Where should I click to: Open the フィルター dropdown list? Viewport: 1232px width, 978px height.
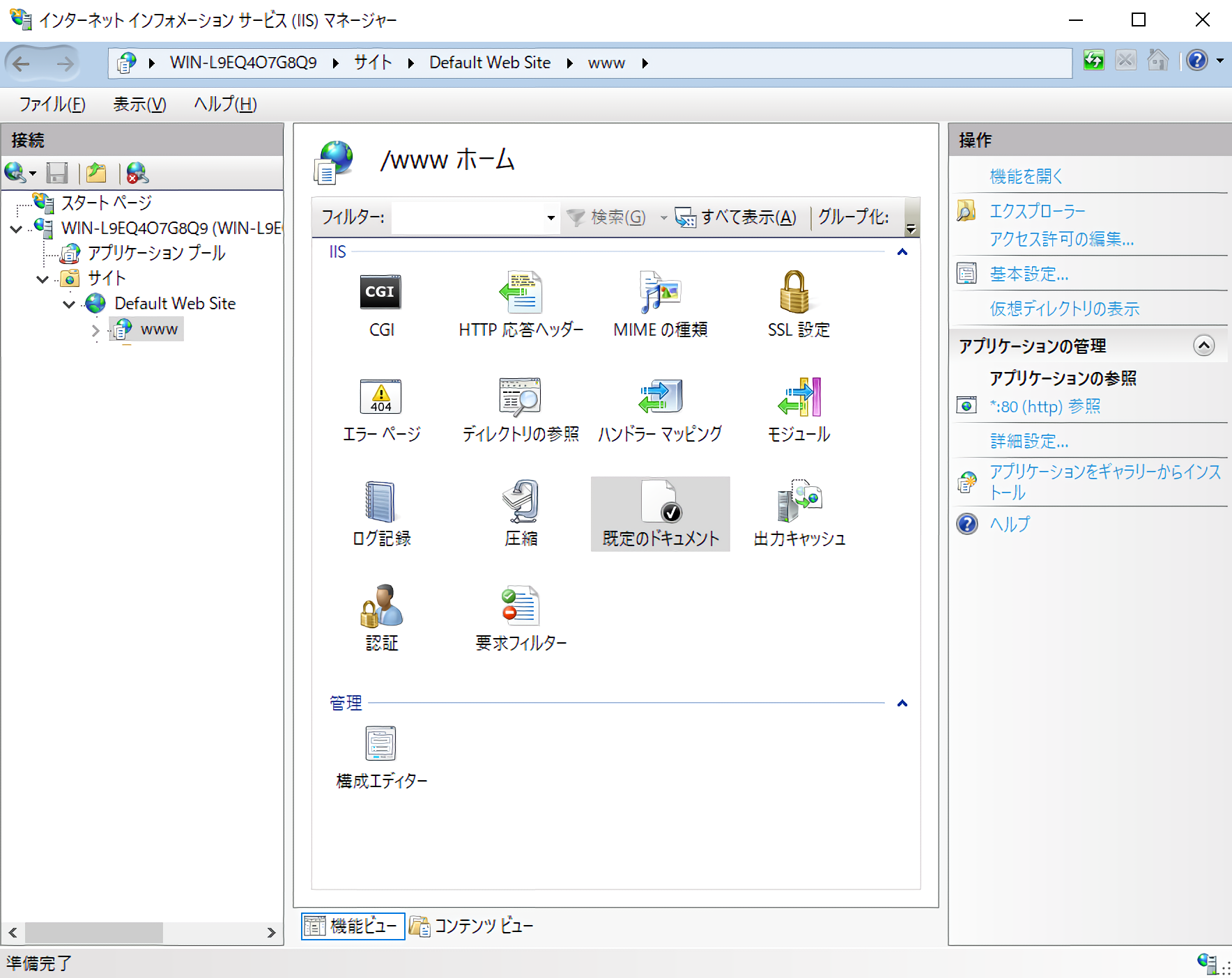[550, 218]
